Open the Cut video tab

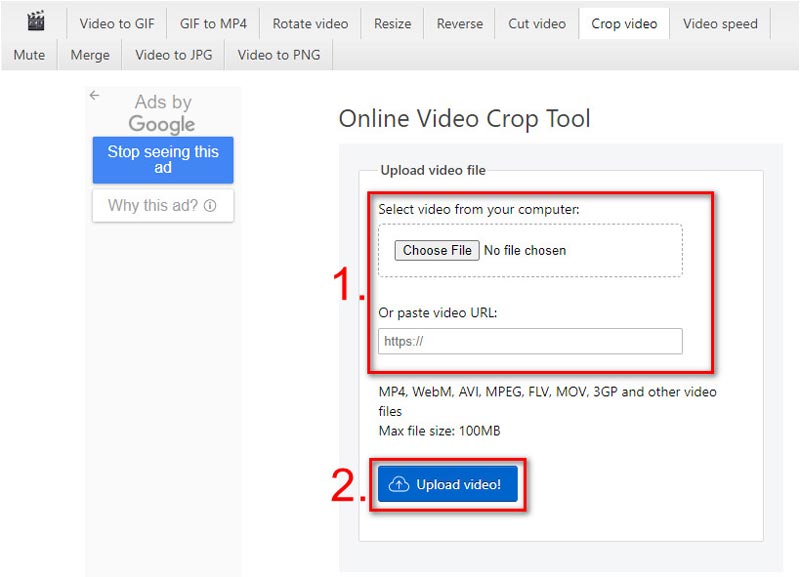(537, 23)
